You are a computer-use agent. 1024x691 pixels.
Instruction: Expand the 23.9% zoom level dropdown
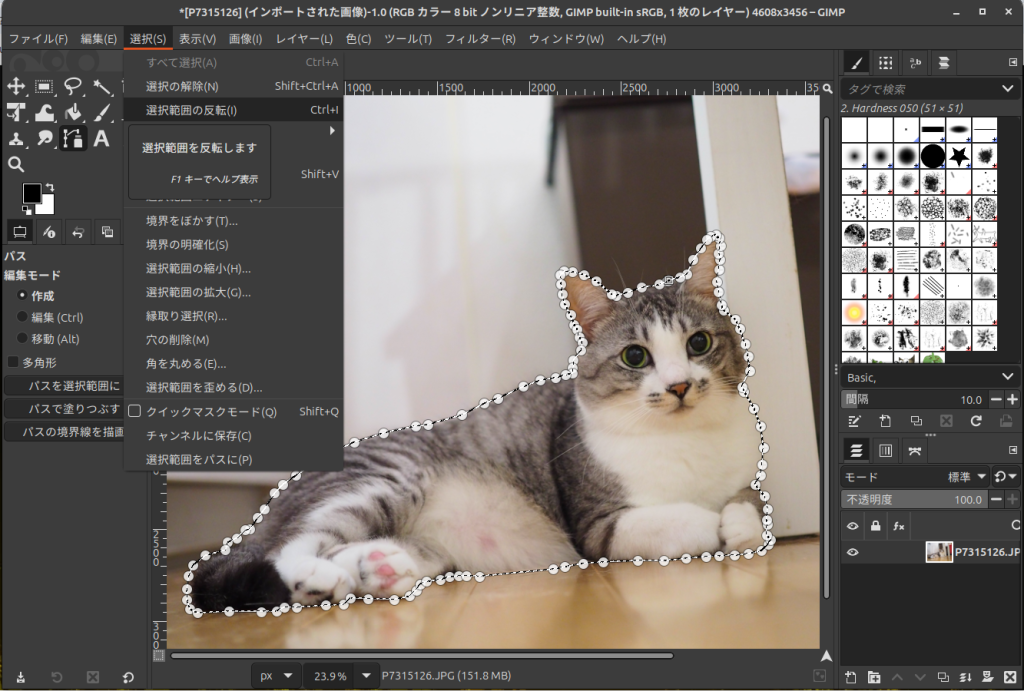[x=366, y=676]
